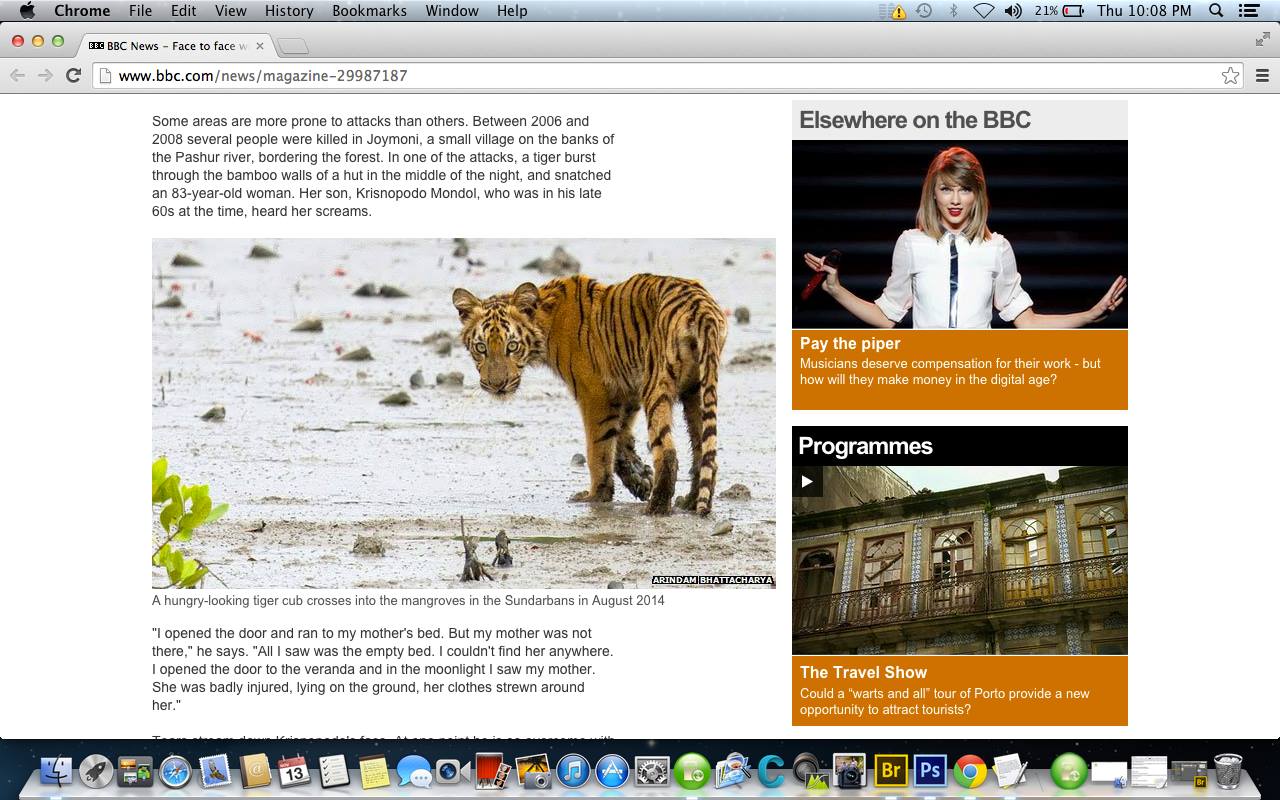Launch Photoshop from the dock
Viewport: 1280px width, 800px height.
click(930, 771)
